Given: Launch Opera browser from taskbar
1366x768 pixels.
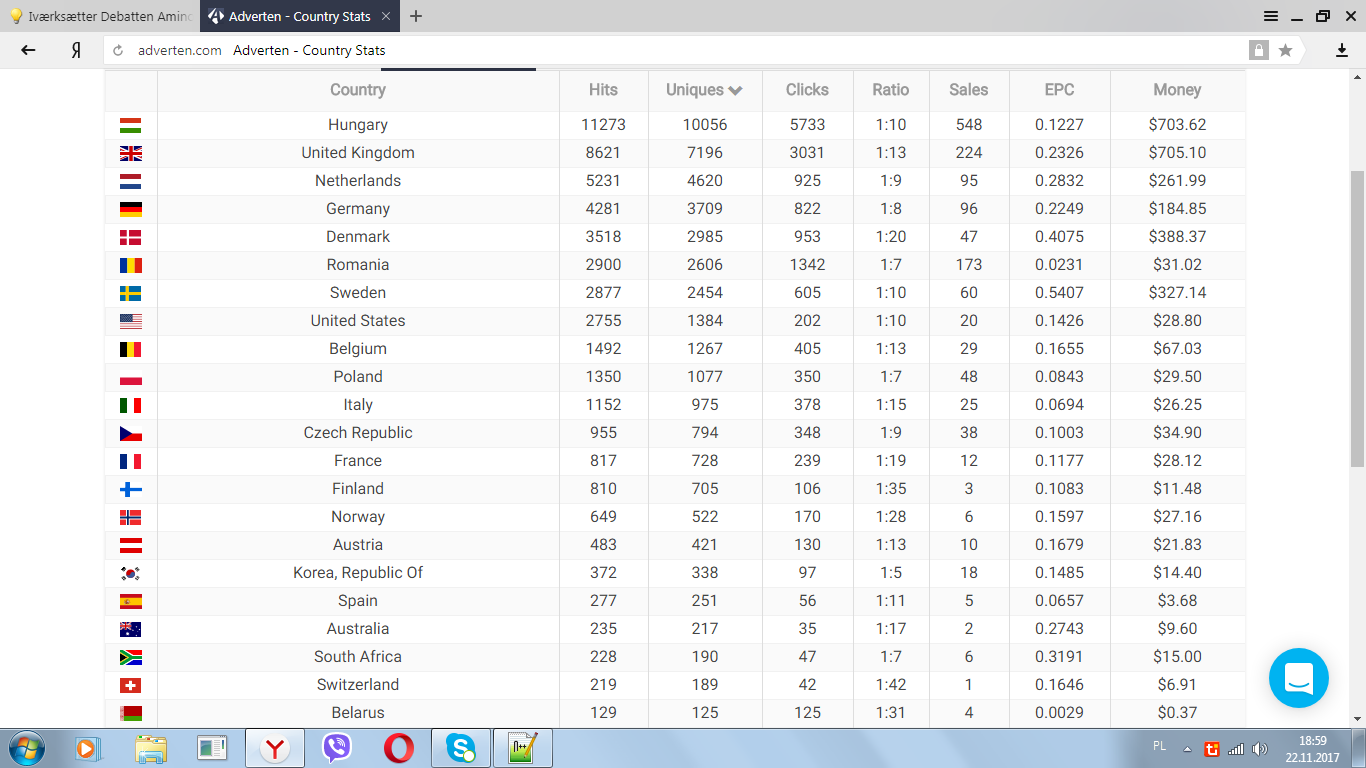Looking at the screenshot, I should 399,748.
